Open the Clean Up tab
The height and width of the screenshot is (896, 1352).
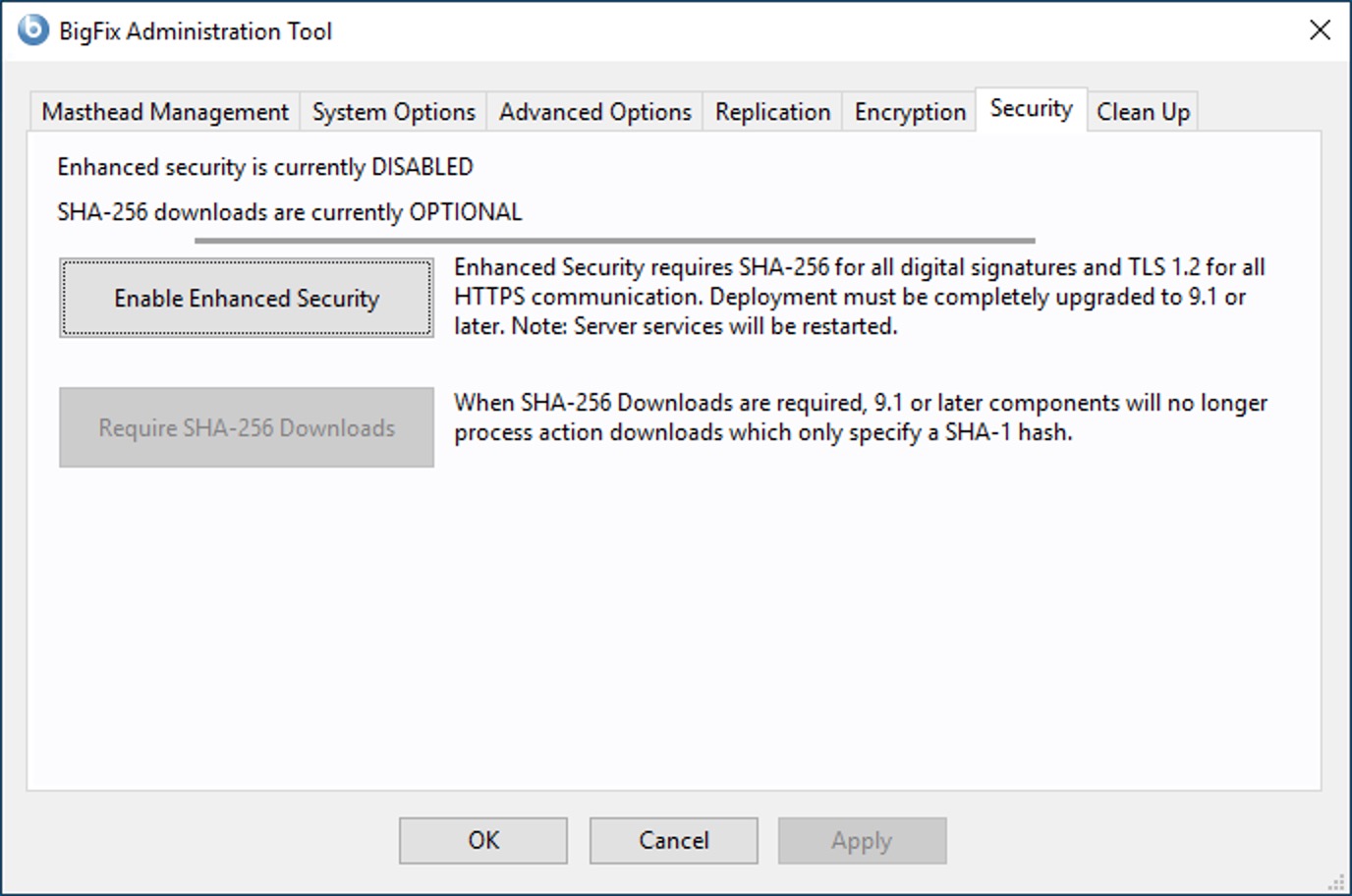(1143, 112)
